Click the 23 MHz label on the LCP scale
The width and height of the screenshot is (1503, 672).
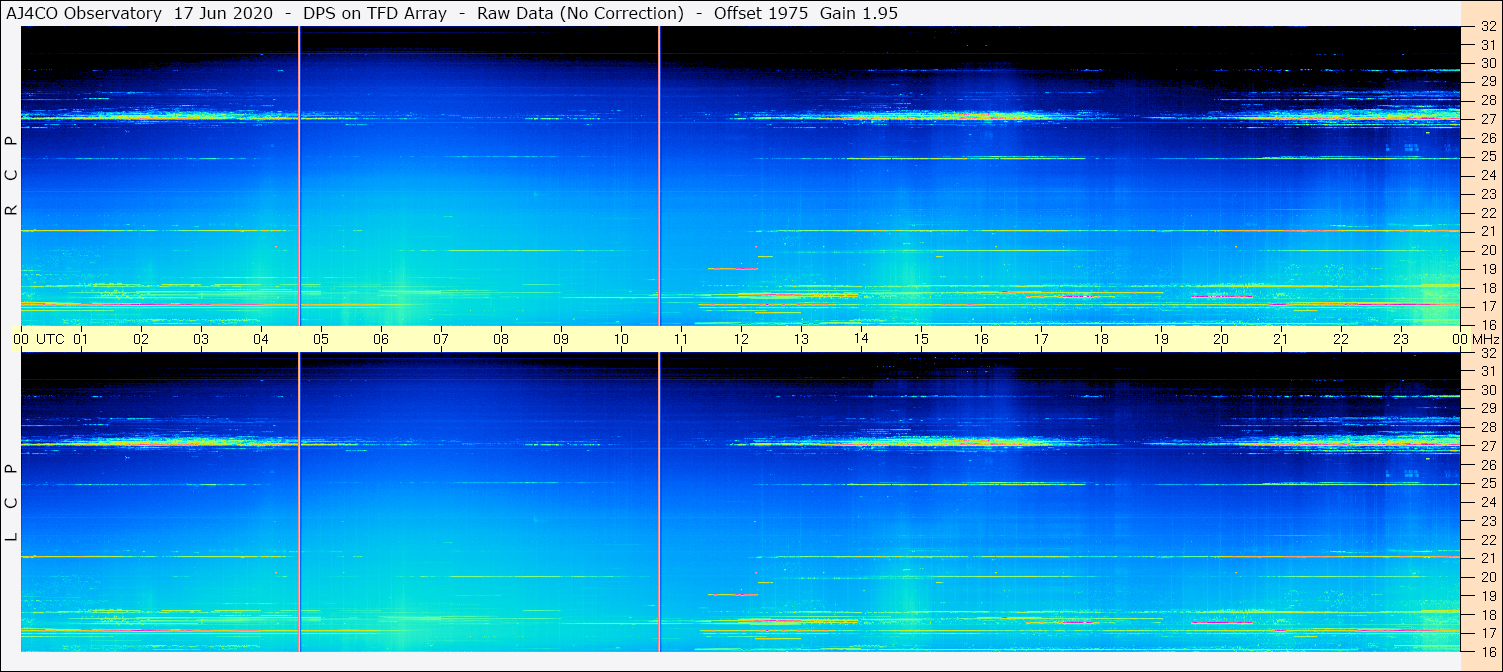[x=1487, y=521]
